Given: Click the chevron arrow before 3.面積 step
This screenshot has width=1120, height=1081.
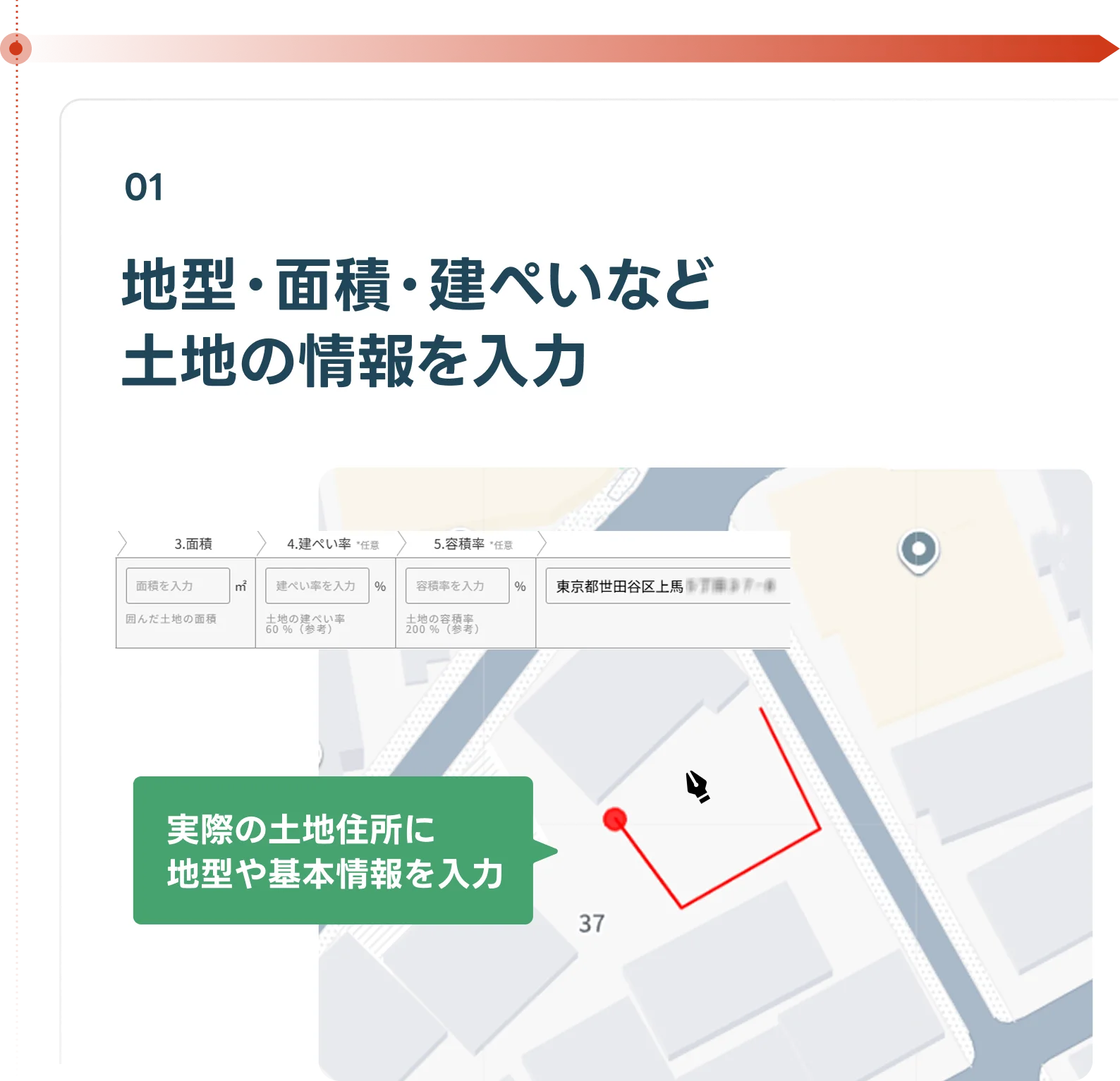Looking at the screenshot, I should click(122, 544).
